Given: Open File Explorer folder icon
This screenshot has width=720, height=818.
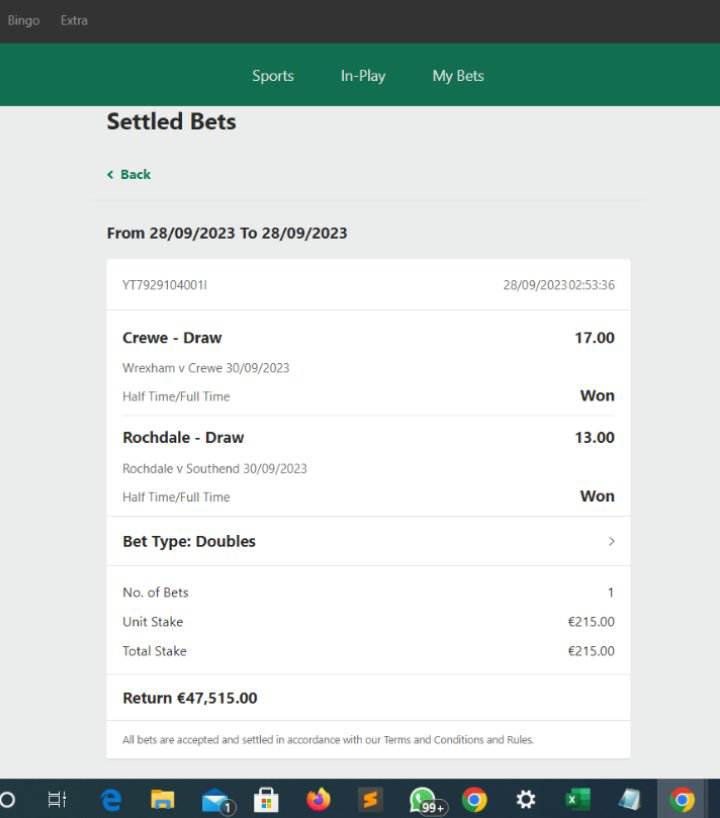Looking at the screenshot, I should coord(162,799).
